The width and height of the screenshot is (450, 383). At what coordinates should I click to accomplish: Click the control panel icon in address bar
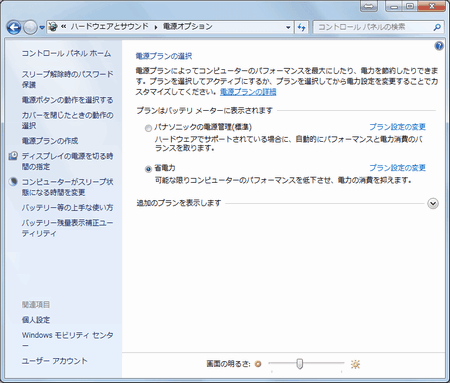click(x=52, y=27)
